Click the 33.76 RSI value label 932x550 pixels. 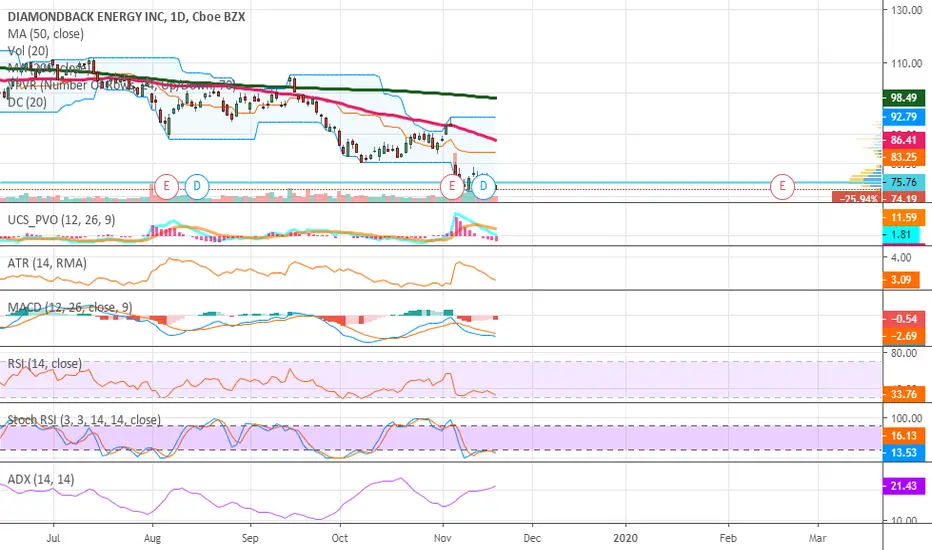[903, 394]
